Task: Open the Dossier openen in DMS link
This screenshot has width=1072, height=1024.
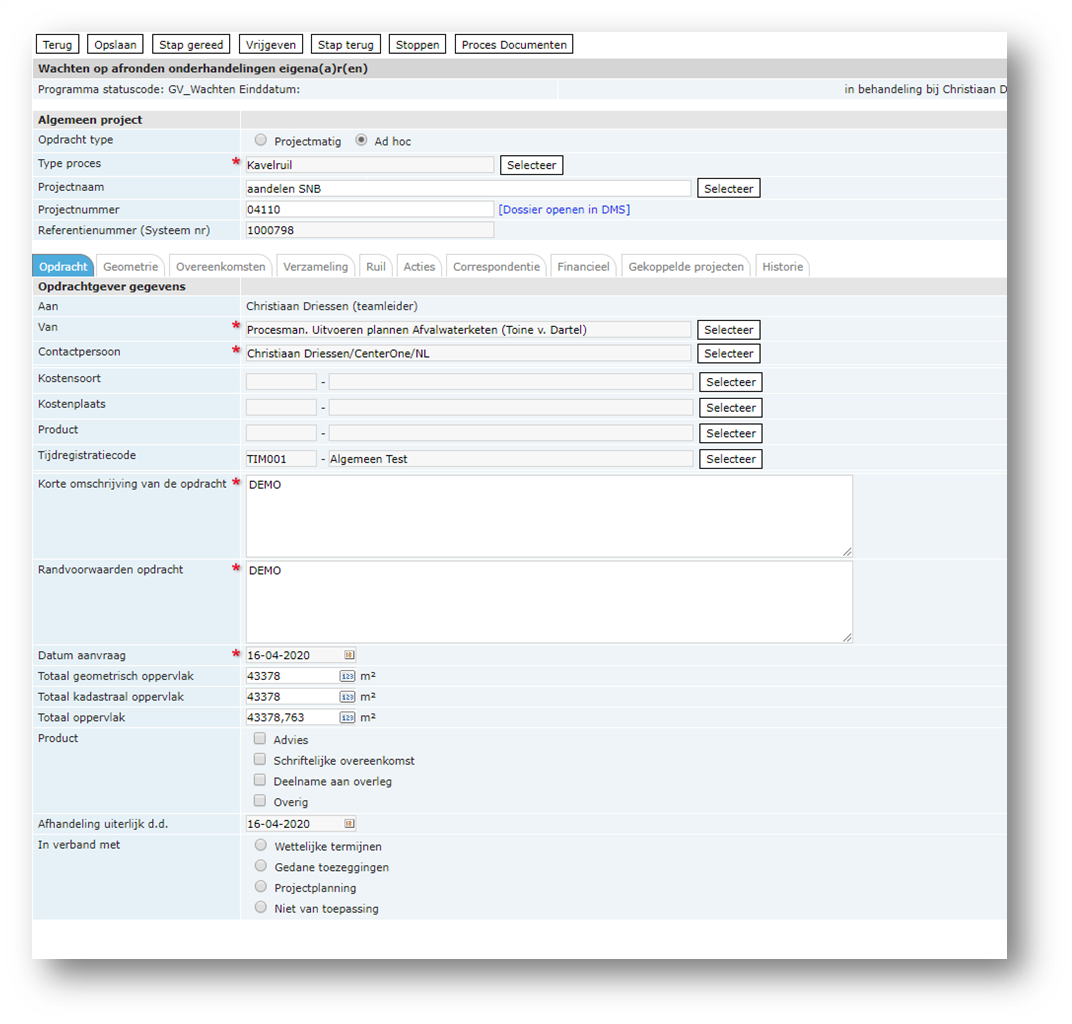Action: coord(564,209)
